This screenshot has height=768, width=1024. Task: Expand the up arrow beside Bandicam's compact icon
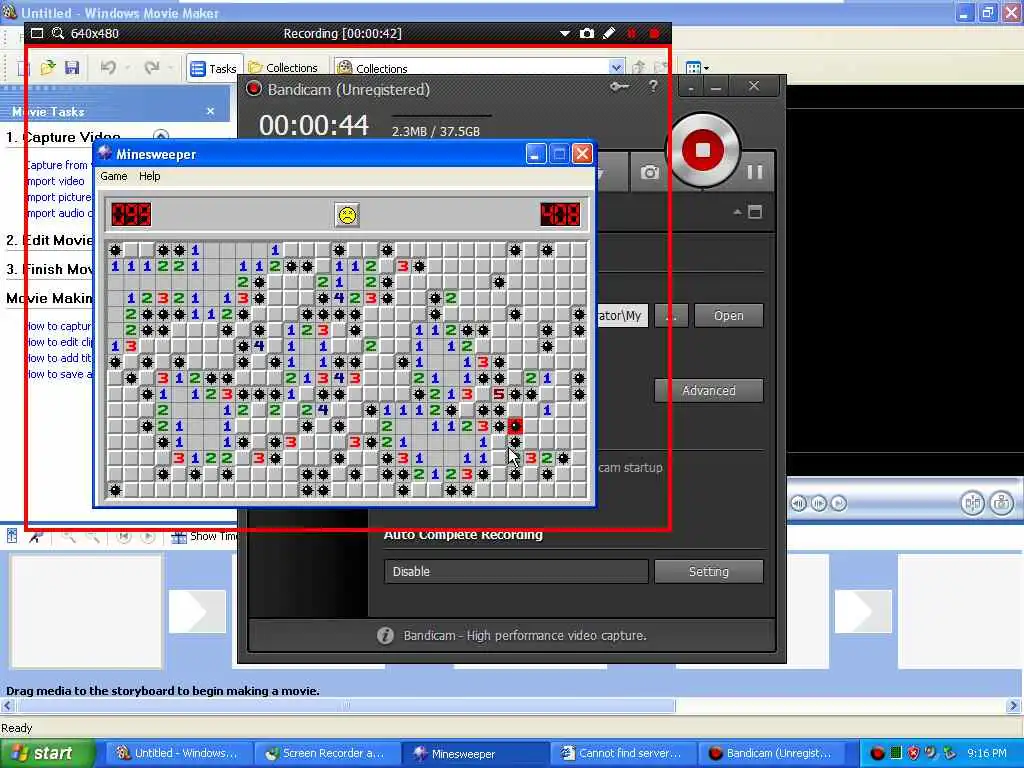point(737,212)
